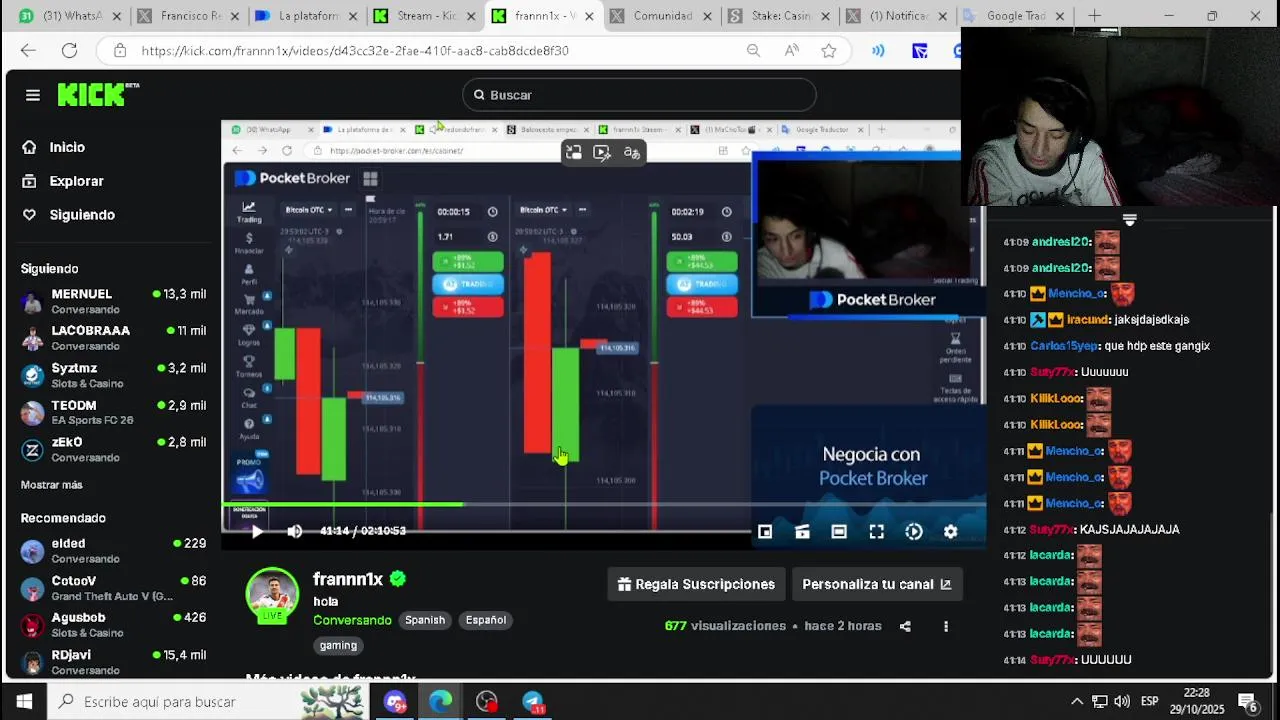Add page to favorites with the star
This screenshot has height=720, width=1280.
coord(828,51)
